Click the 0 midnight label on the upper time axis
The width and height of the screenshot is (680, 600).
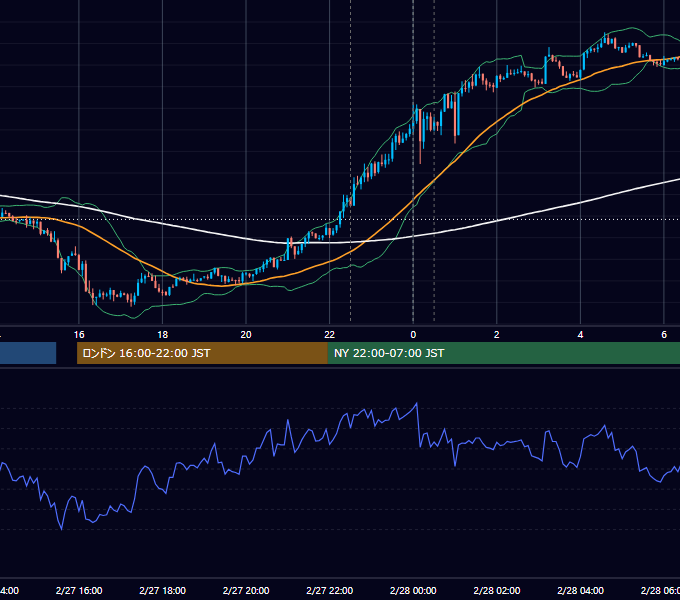(413, 335)
